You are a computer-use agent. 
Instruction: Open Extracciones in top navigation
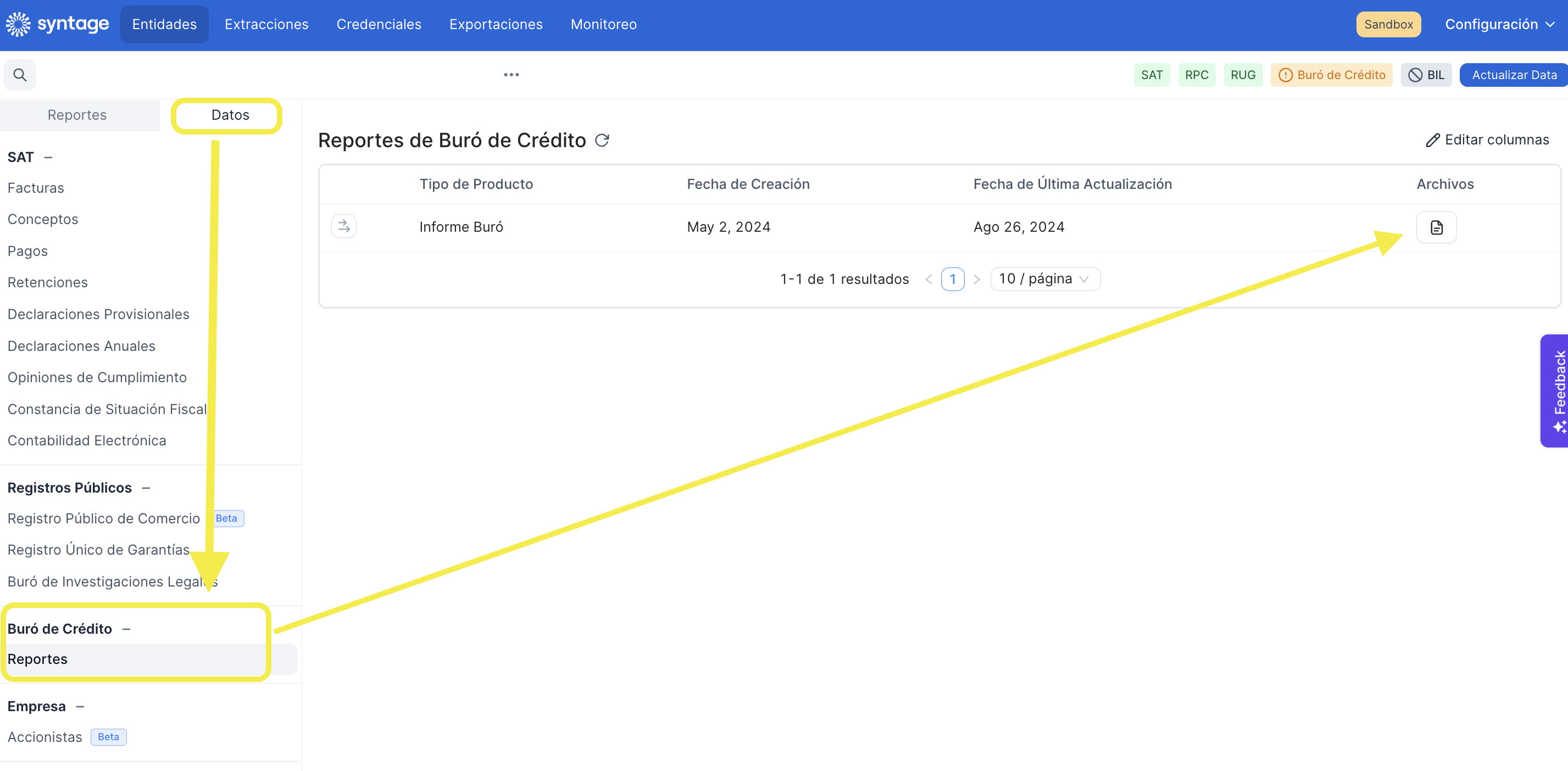pos(266,24)
